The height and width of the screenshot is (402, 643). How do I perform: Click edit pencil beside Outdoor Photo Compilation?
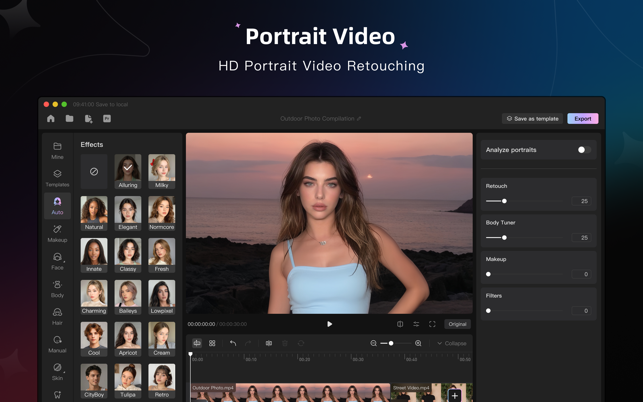(x=359, y=119)
